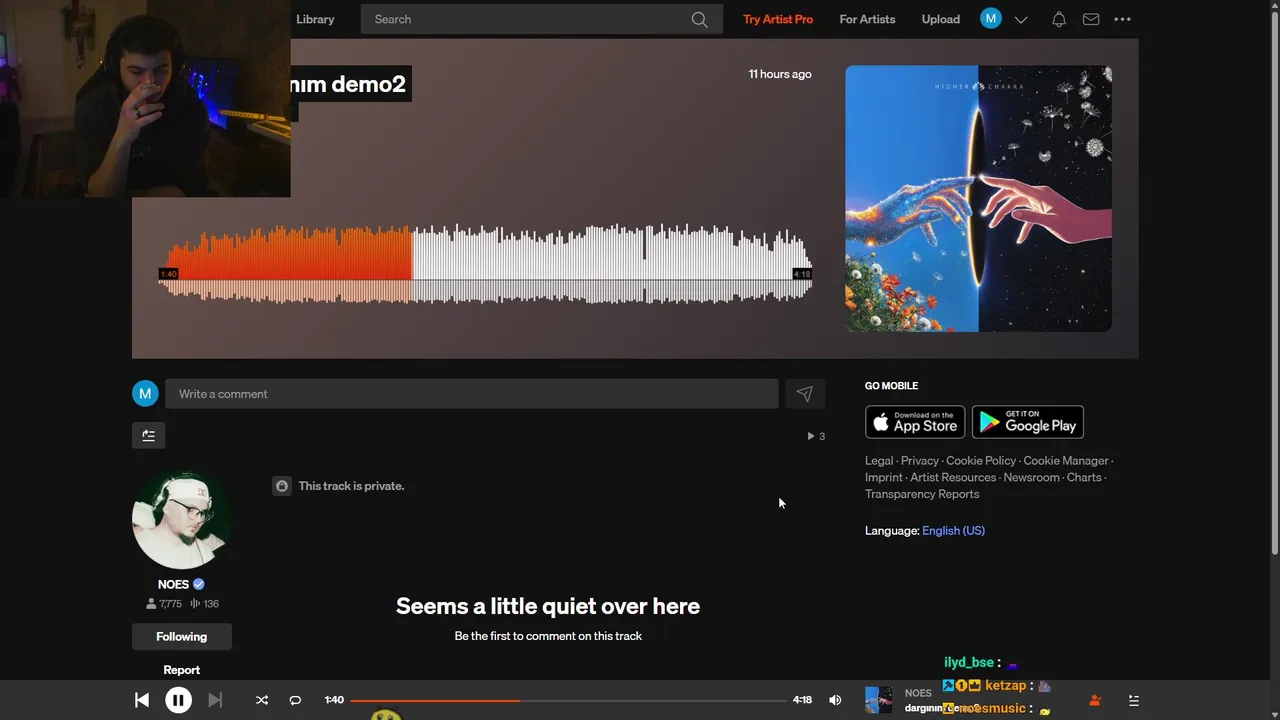Open the messages envelope icon
The image size is (1280, 720).
coord(1091,19)
